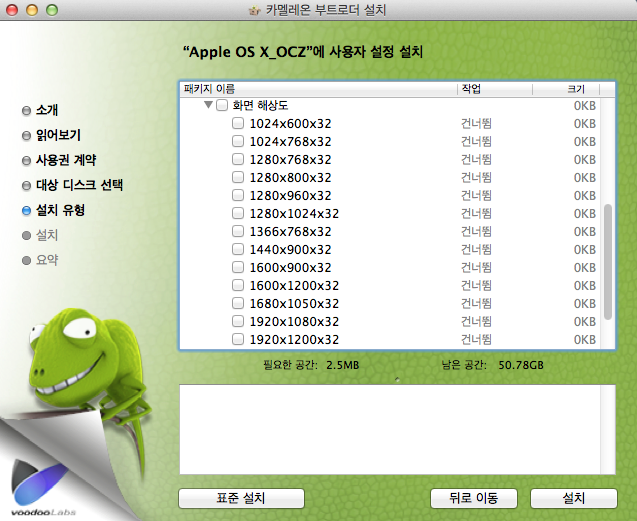
Task: Collapse the 화면 해상도 group triangle
Action: (208, 105)
